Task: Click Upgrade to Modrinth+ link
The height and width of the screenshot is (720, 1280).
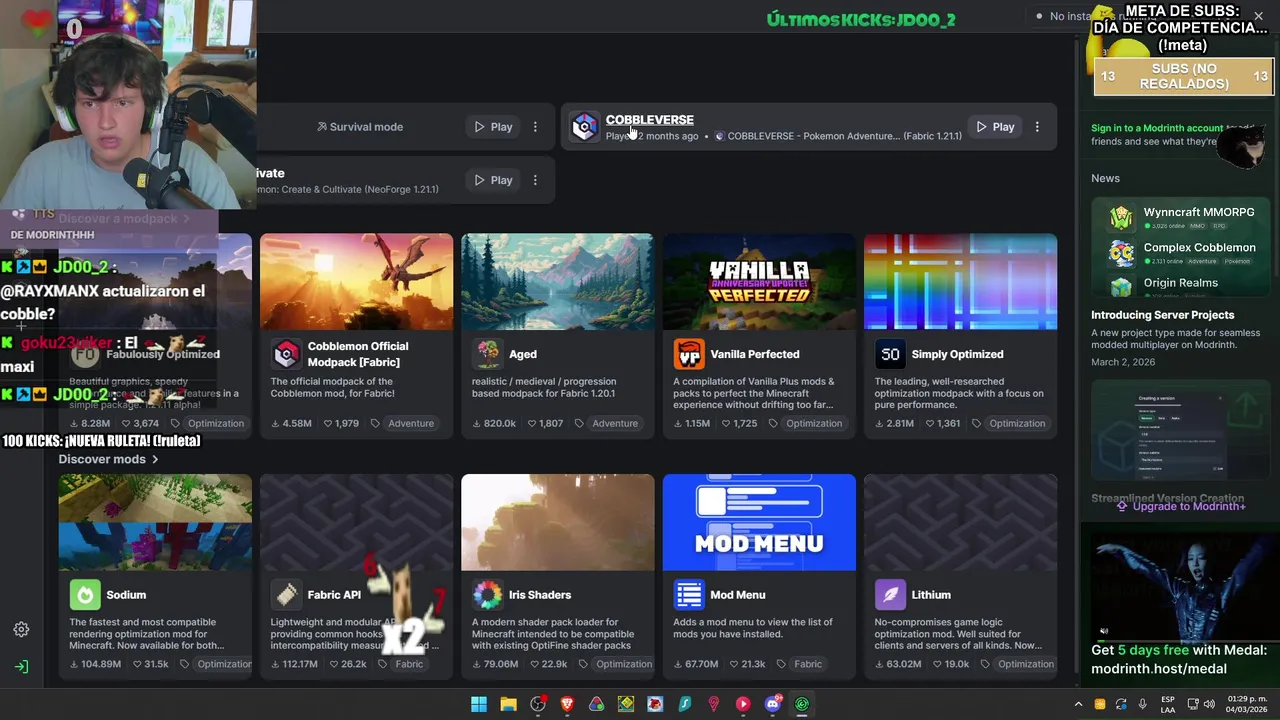Action: [x=1181, y=506]
